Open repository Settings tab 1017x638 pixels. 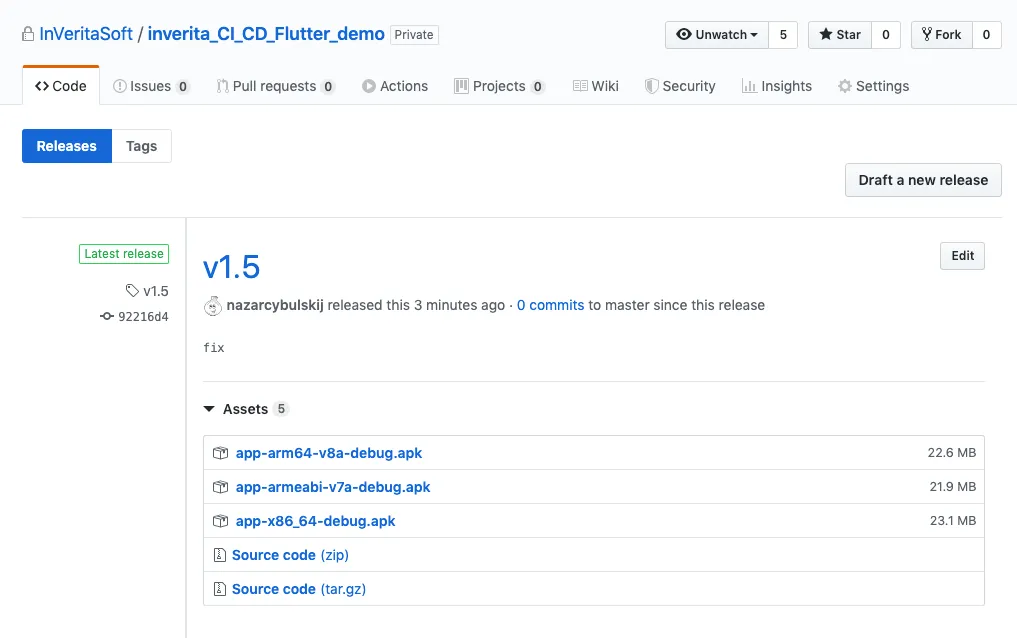874,86
